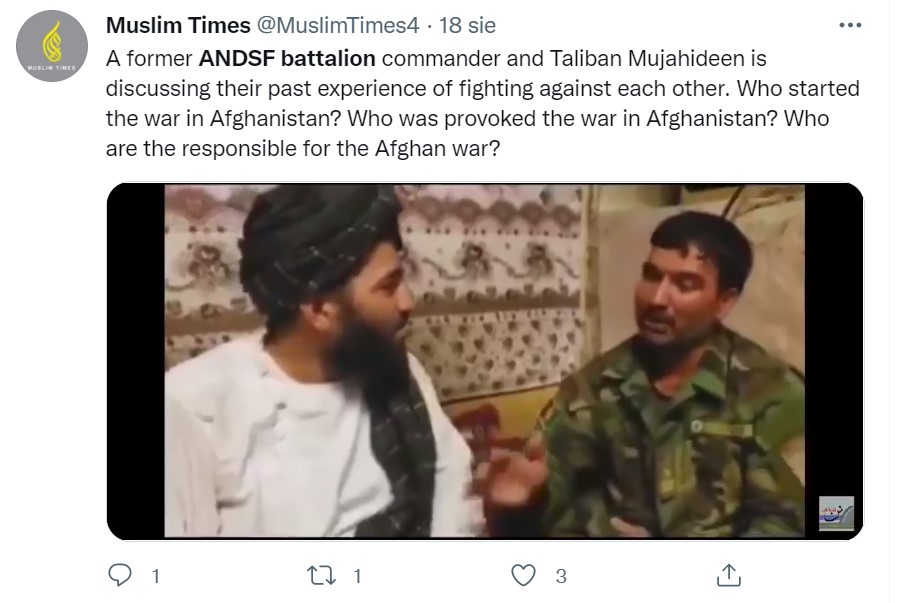Click the reply count beside the speech bubble
Screen dimensions: 919x603
[x=156, y=576]
